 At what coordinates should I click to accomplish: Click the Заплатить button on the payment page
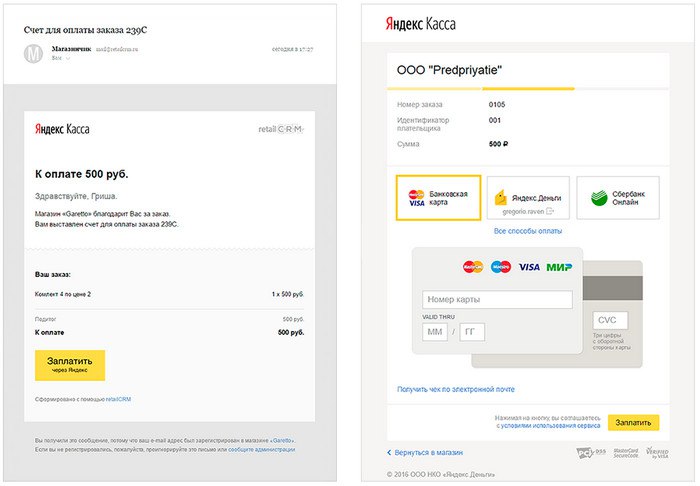(633, 422)
